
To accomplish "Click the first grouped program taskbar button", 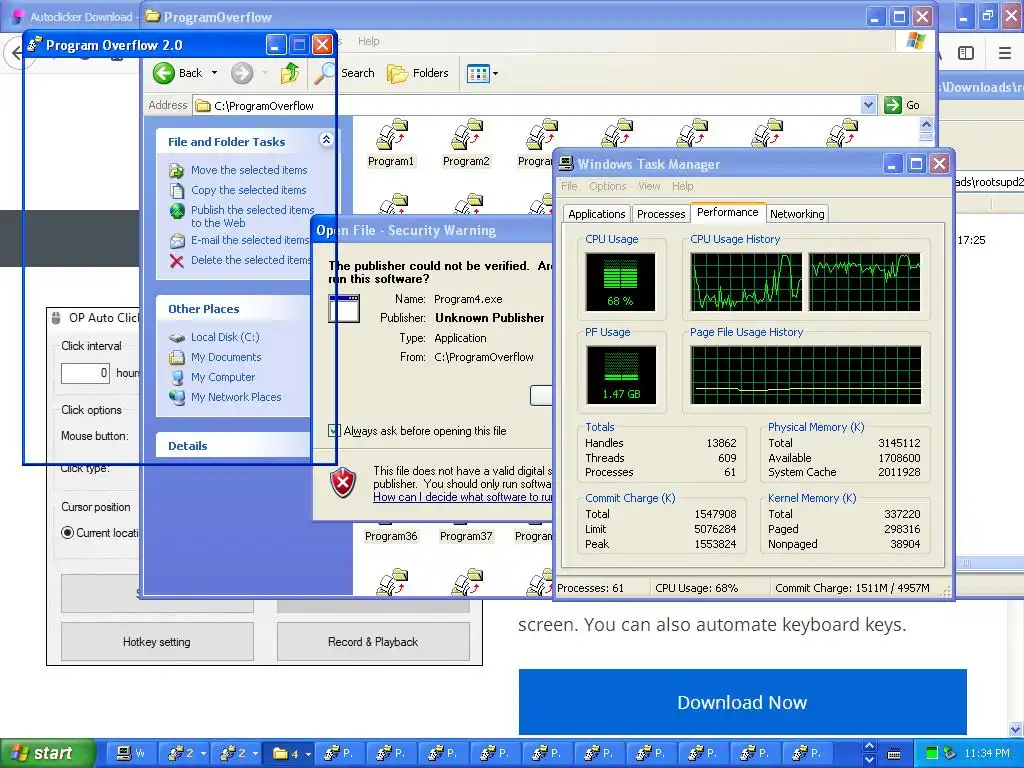I will click(x=186, y=754).
